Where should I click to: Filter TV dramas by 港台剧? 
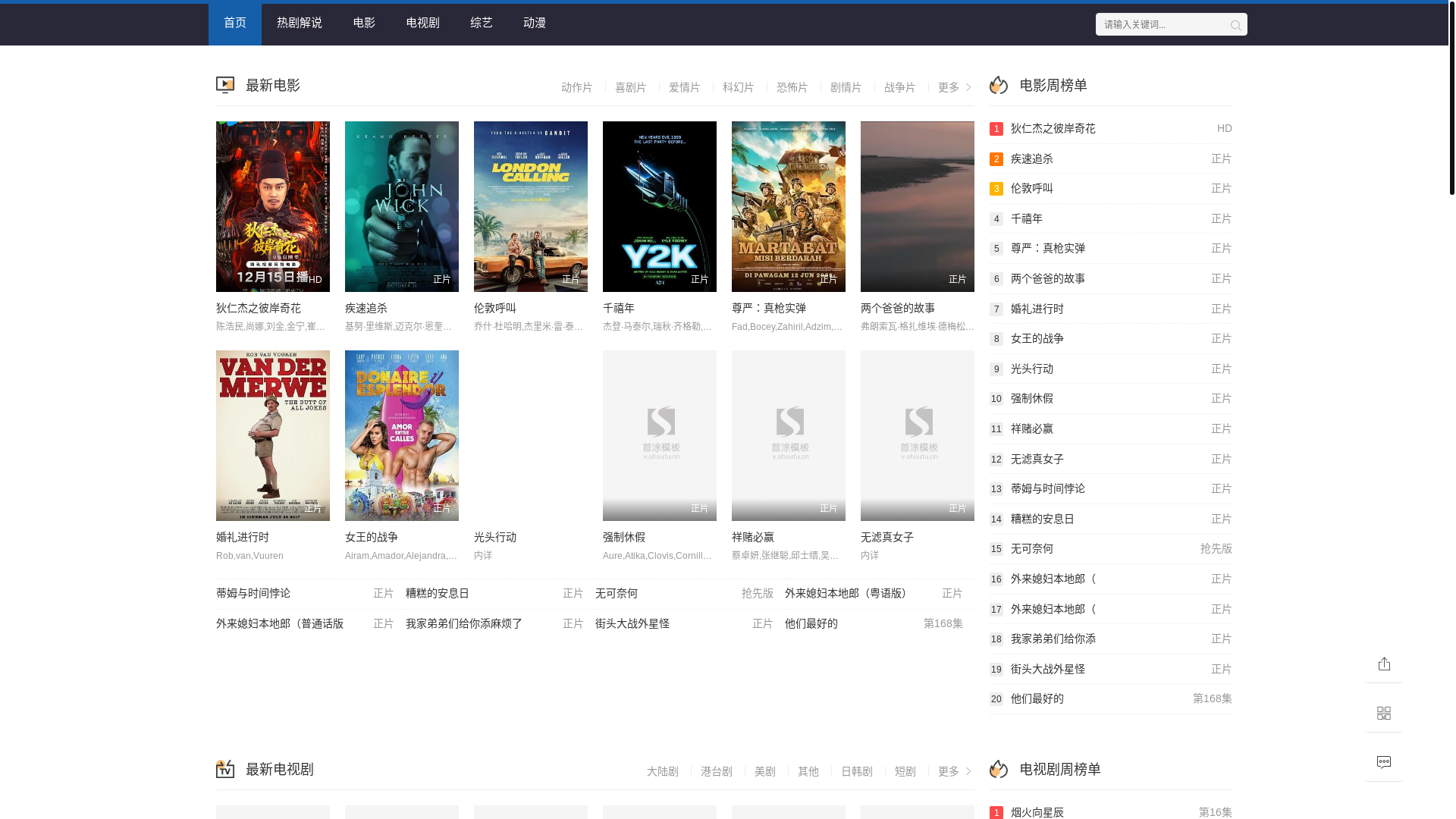click(x=717, y=771)
